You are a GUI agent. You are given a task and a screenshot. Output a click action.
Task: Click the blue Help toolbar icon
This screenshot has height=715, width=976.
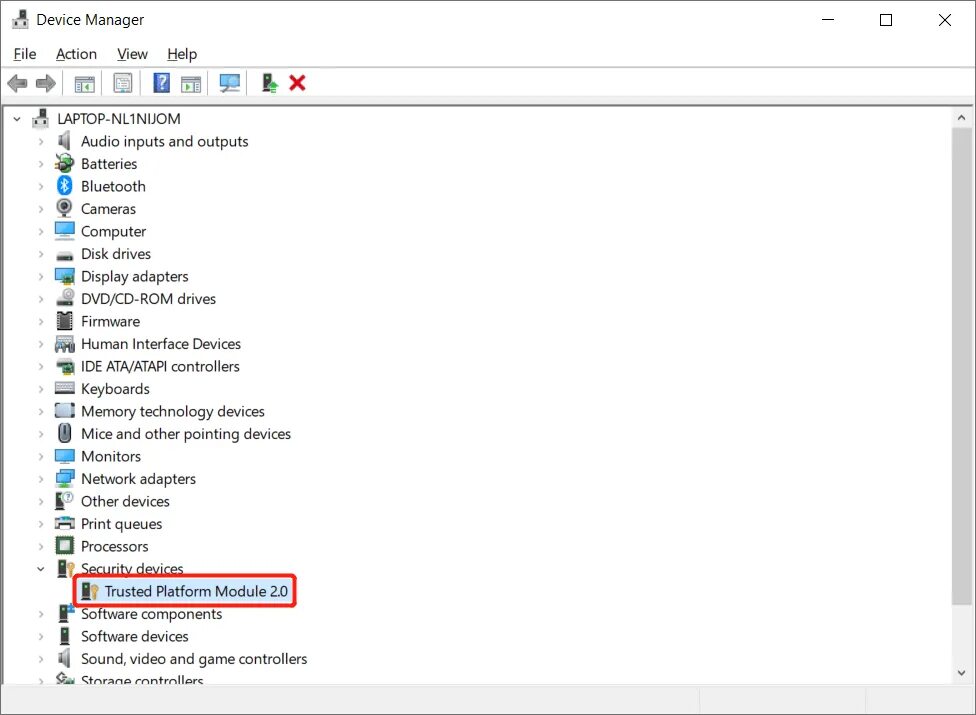161,83
